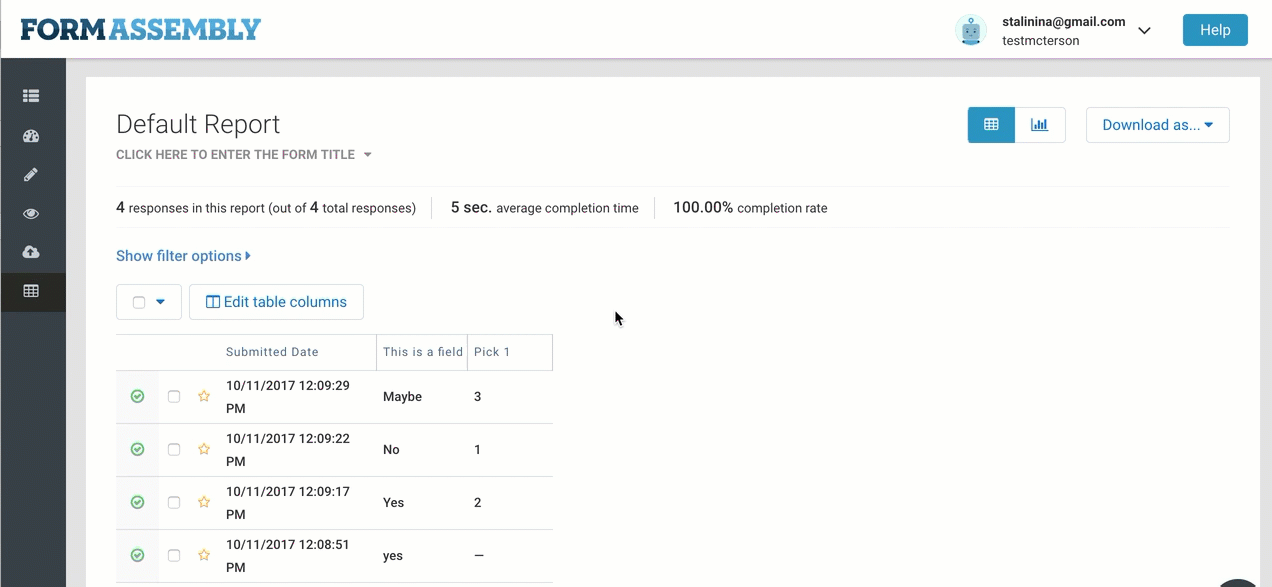This screenshot has width=1272, height=587.
Task: Open the eye preview sidebar icon
Action: (31, 214)
